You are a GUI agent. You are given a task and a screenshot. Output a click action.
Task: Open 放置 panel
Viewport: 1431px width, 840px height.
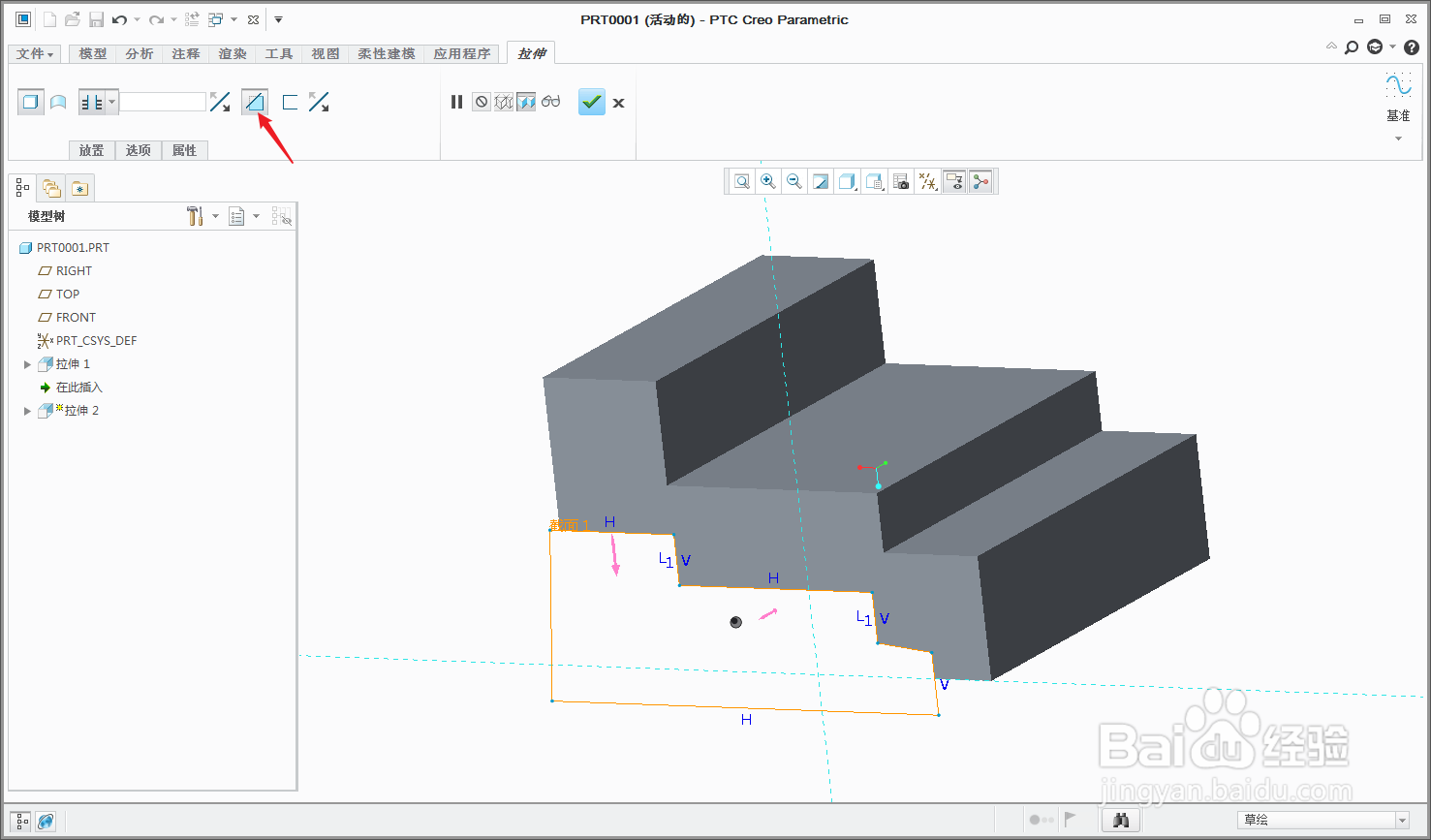[x=92, y=150]
